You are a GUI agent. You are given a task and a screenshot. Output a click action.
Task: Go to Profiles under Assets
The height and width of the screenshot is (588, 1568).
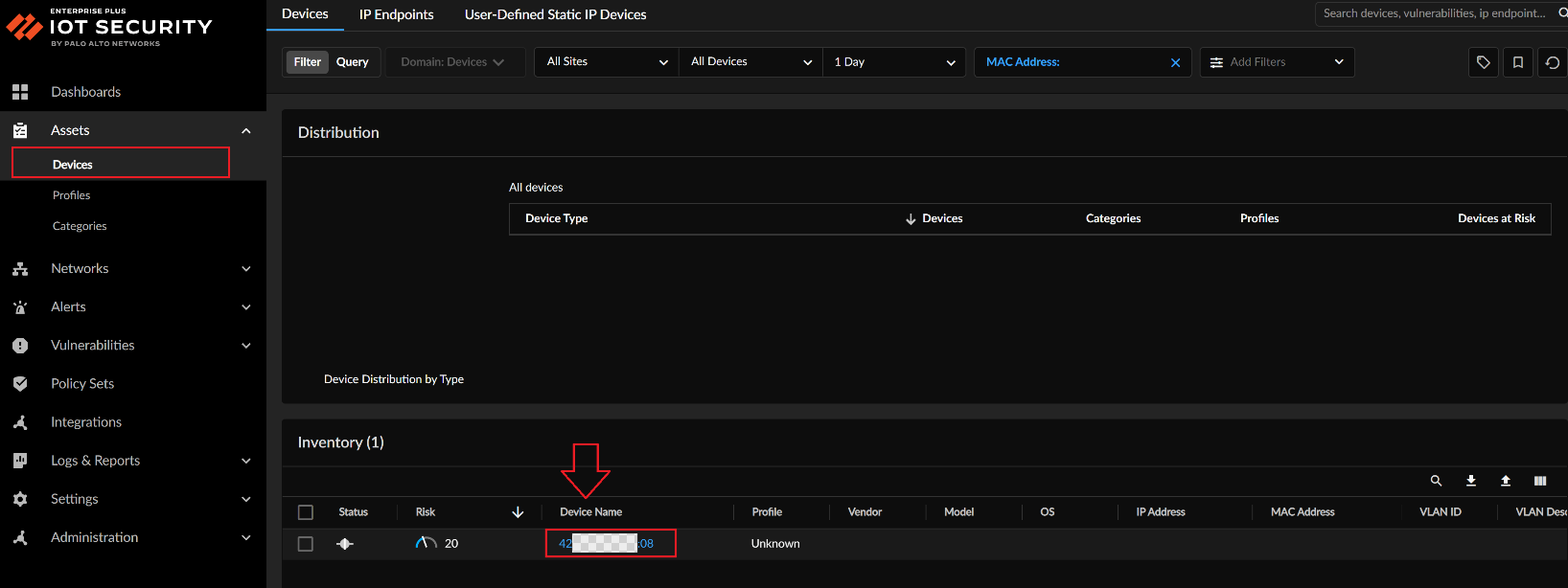72,195
